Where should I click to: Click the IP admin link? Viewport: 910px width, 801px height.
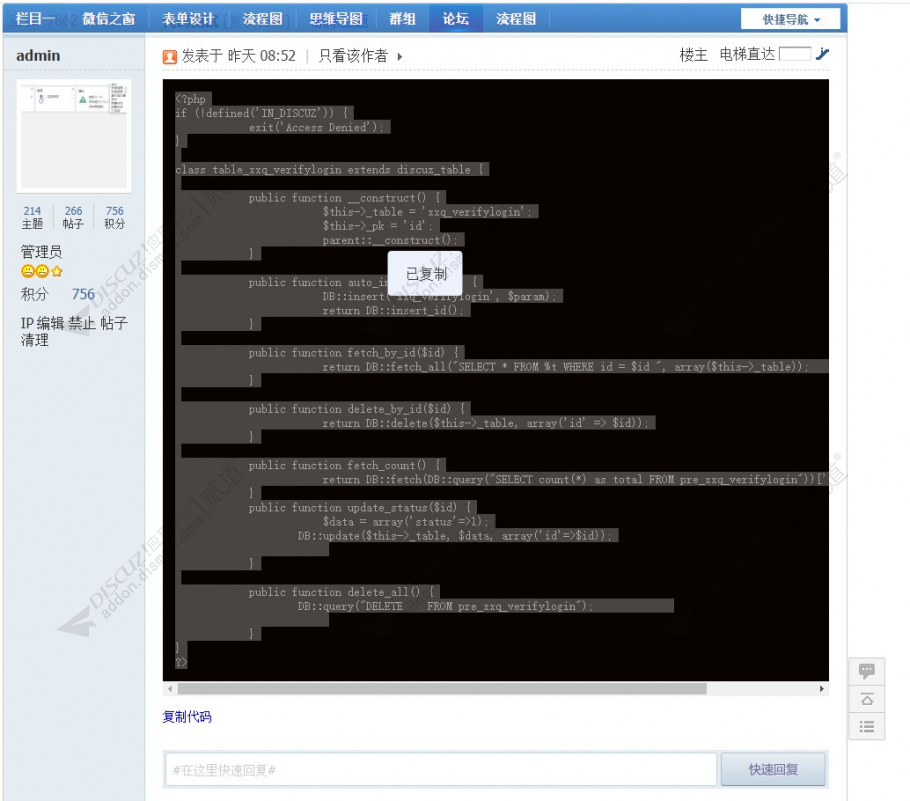tap(27, 323)
